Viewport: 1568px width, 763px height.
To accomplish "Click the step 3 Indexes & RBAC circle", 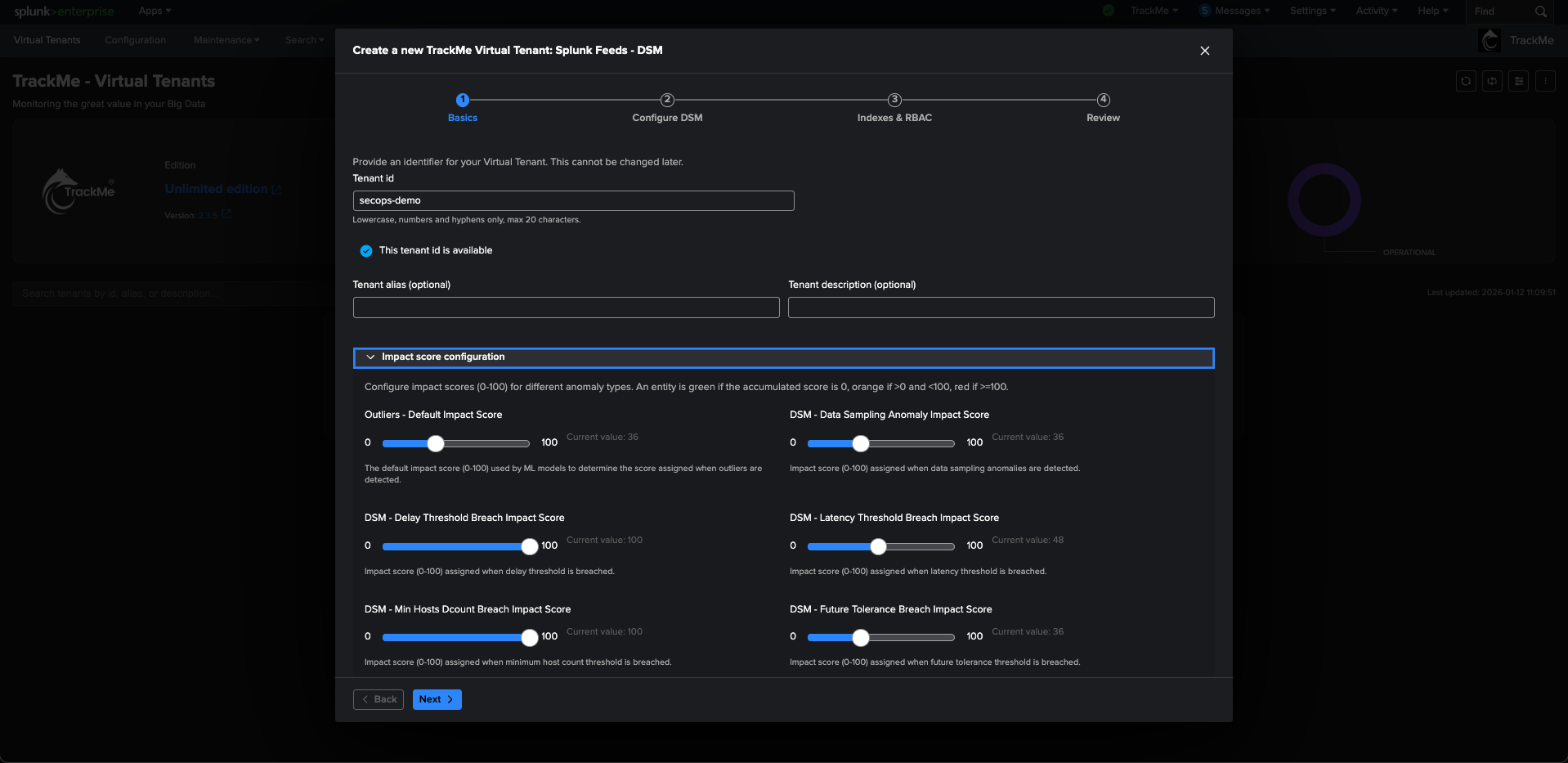I will 894,100.
